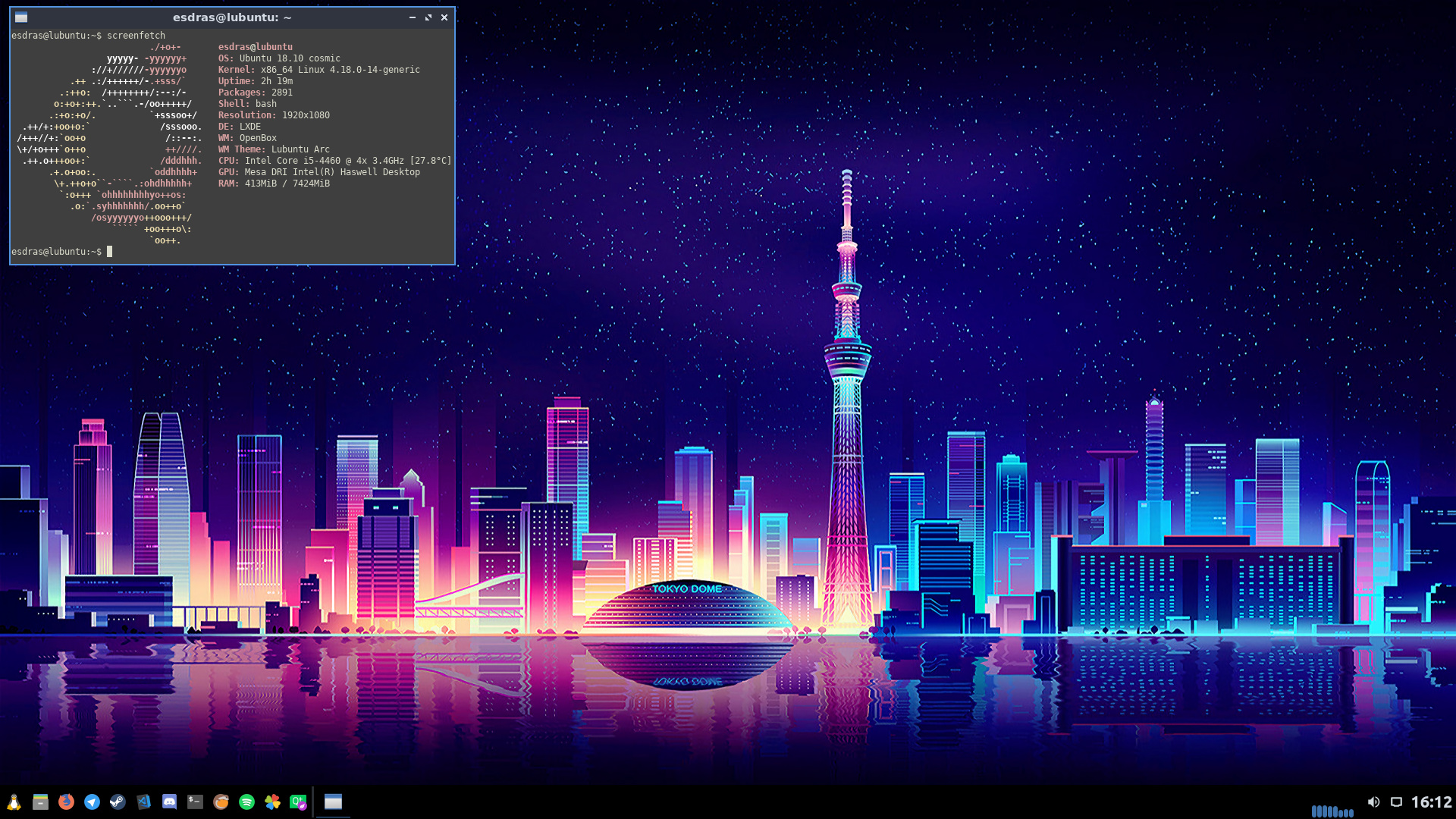Click the 'Packages: 2891' line
This screenshot has width=1456, height=819.
click(x=256, y=93)
